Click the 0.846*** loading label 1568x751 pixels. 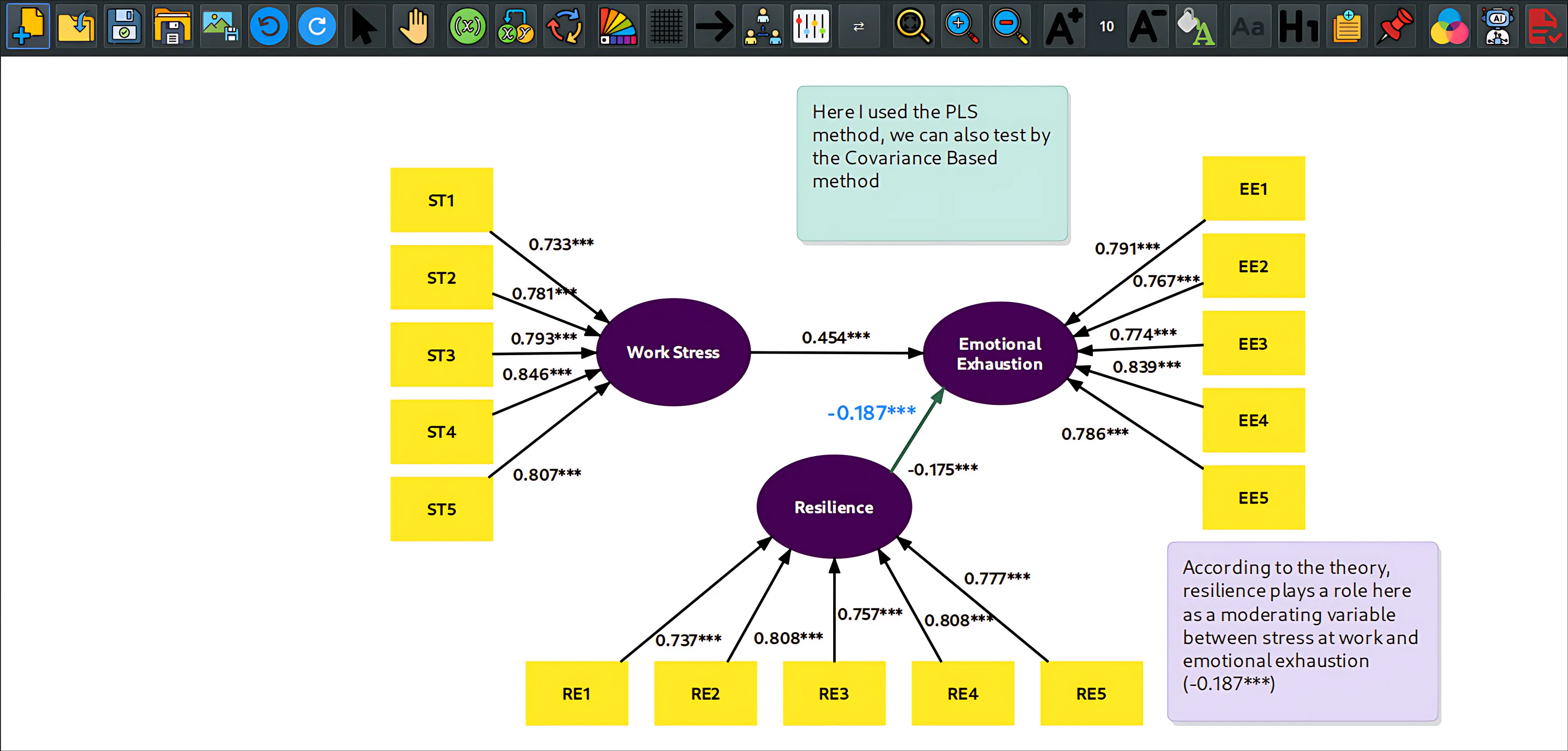(x=537, y=373)
